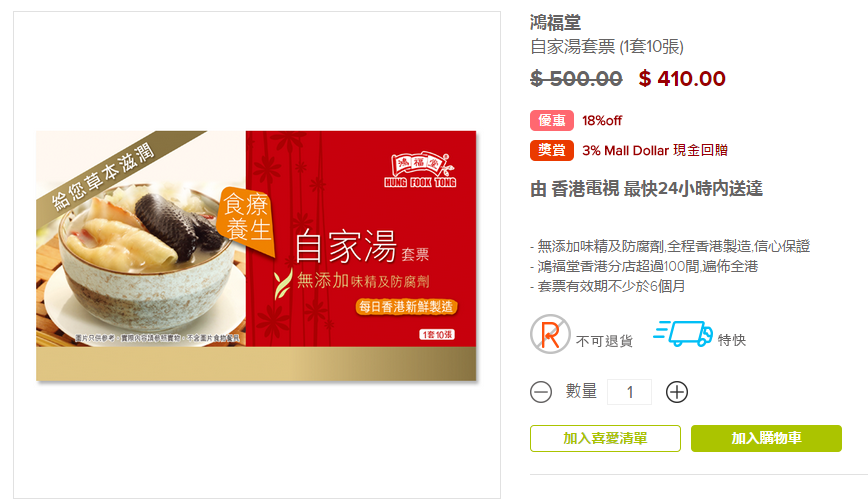The width and height of the screenshot is (868, 502).
Task: Click the 加入購物車 add-to-cart button
Action: coord(766,438)
